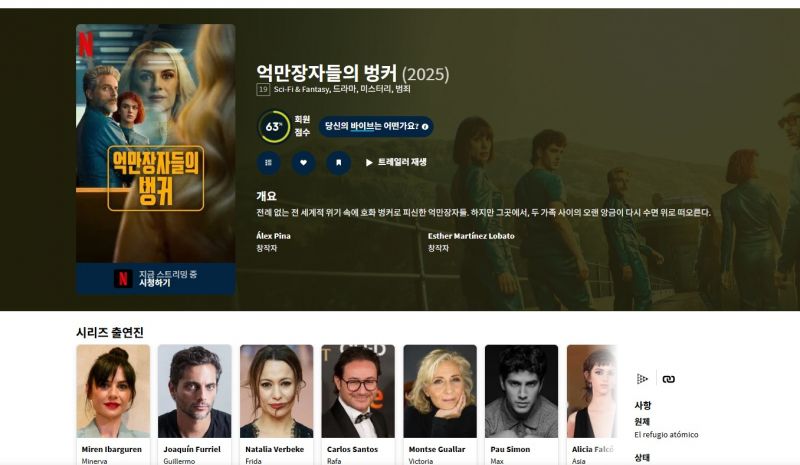Screen dimensions: 800x465
Task: Open Montse Guallar's cast card
Action: [x=440, y=405]
